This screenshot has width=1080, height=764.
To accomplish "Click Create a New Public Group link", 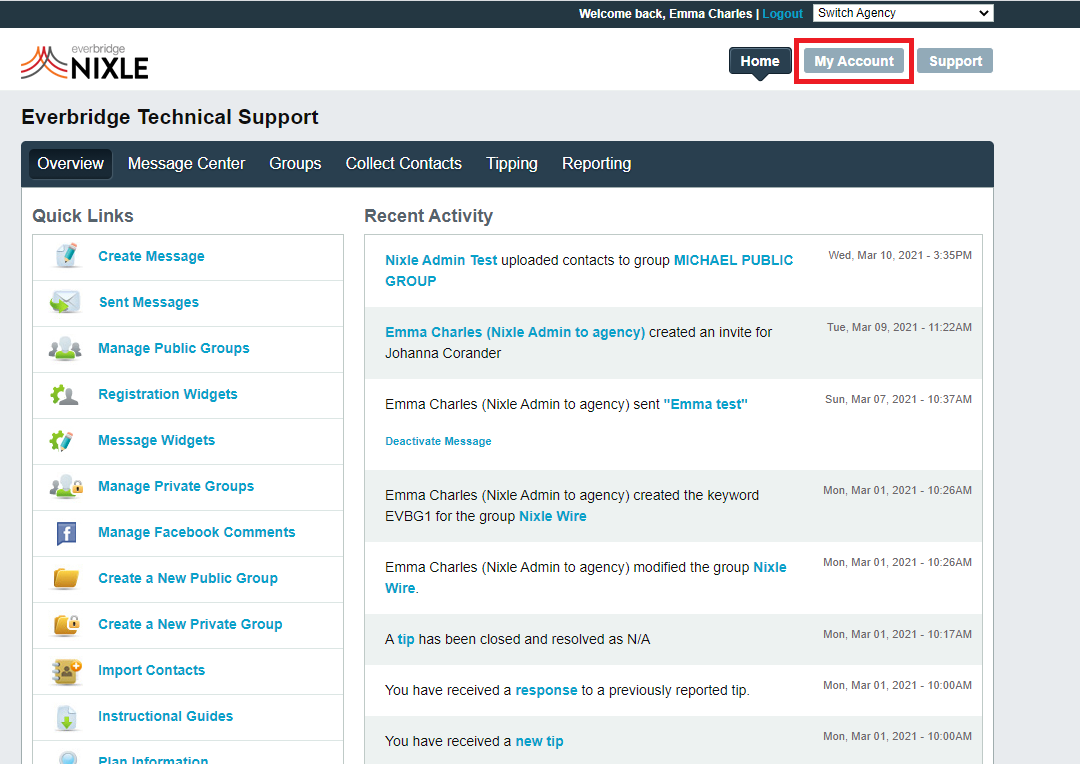I will point(188,578).
